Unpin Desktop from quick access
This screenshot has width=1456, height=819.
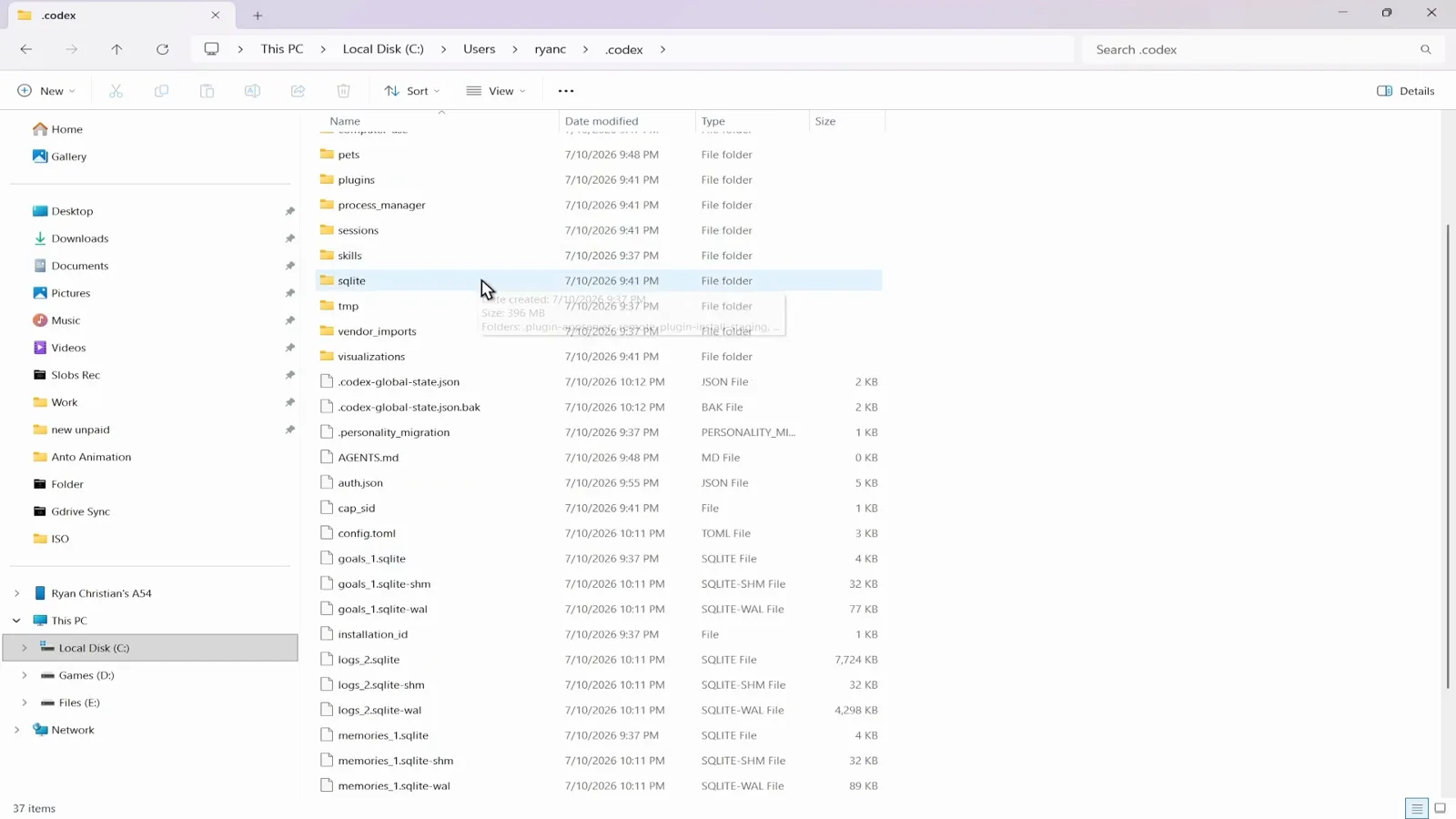pyautogui.click(x=289, y=211)
